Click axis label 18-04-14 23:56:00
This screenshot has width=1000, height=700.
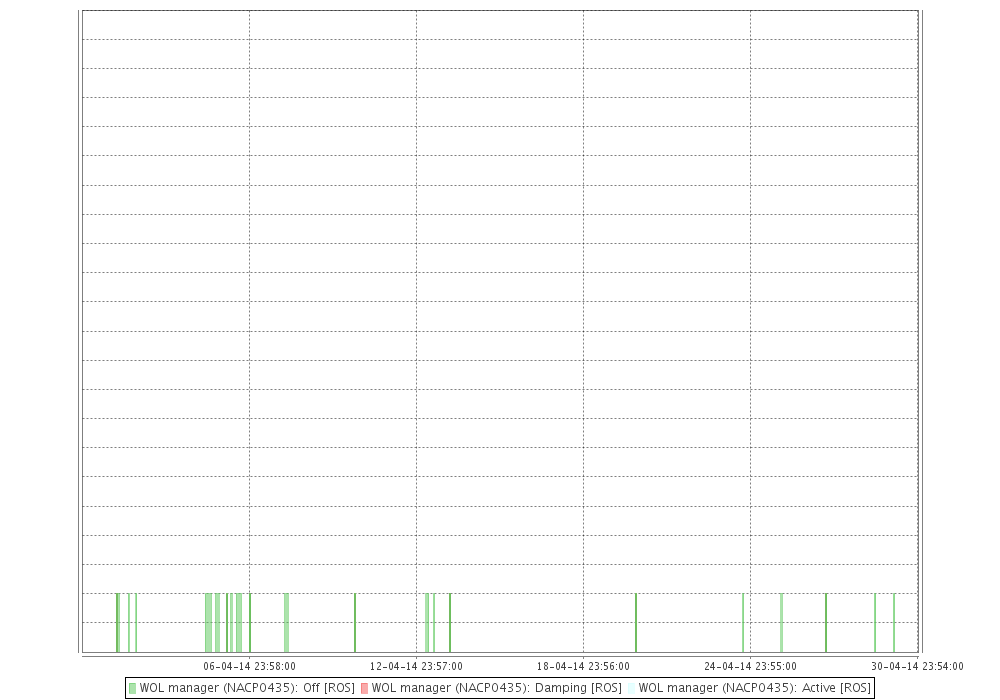tap(583, 666)
